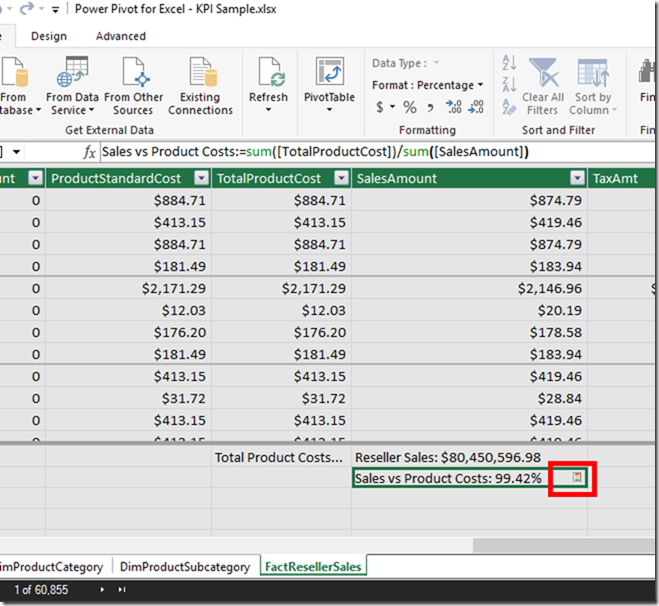Open ProductStandardCost column filter dropdown
Viewport: 659px width, 606px height.
[x=201, y=178]
